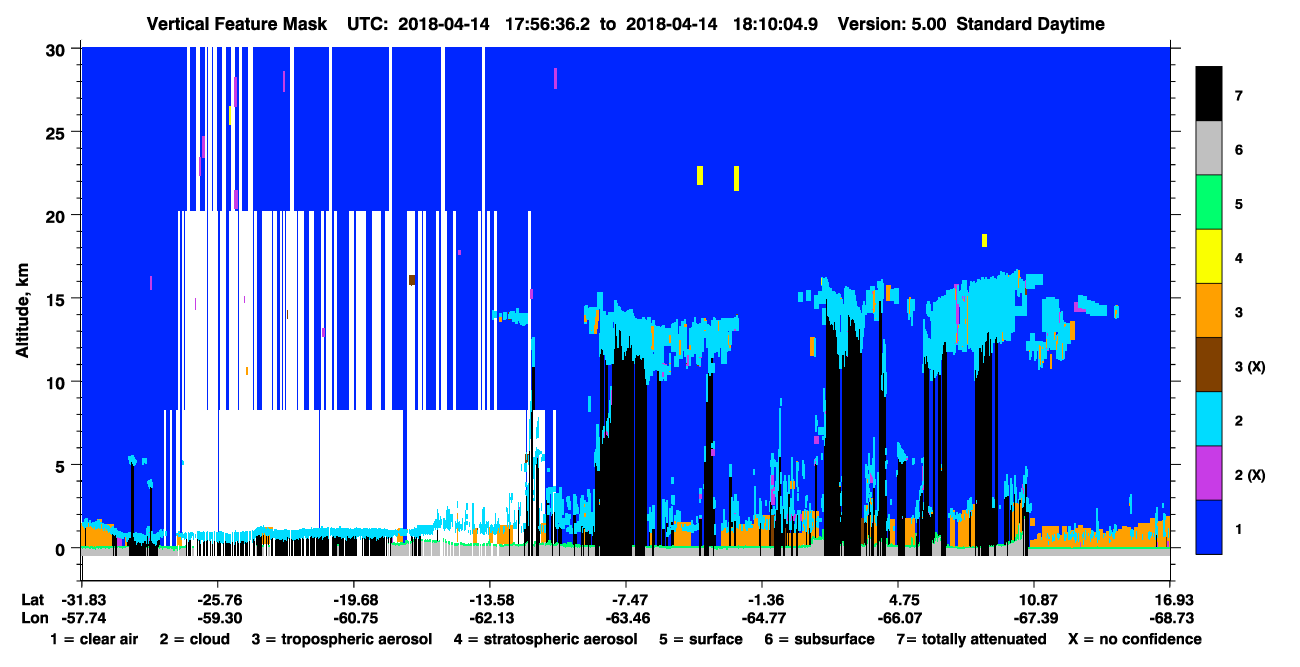The height and width of the screenshot is (667, 1300).
Task: Click longitude value -64.77
Action: [762, 619]
